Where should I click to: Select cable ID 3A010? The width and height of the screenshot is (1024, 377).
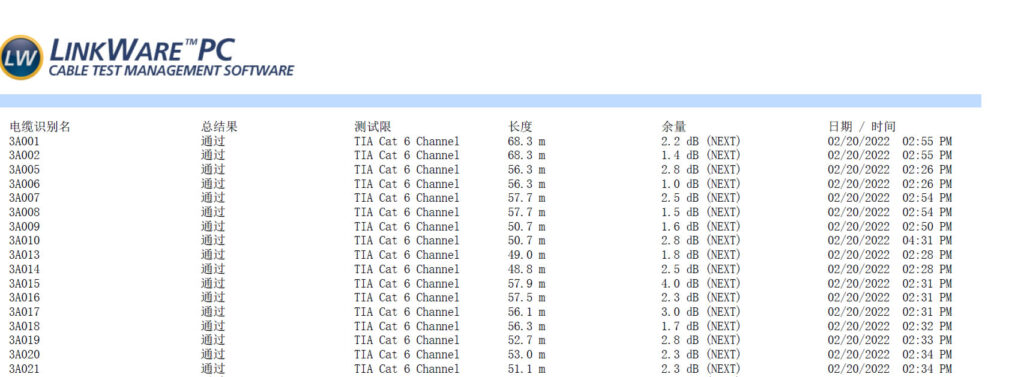pyautogui.click(x=24, y=240)
